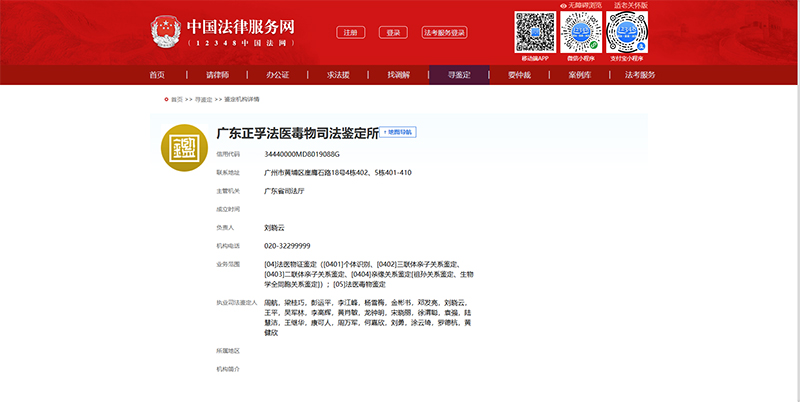Open the 法考服务登录 login button
800x402 pixels.
[444, 32]
